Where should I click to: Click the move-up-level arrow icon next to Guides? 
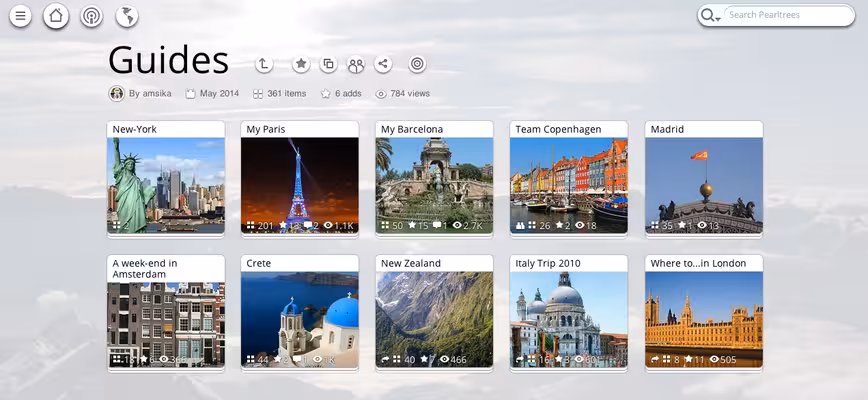(x=264, y=64)
